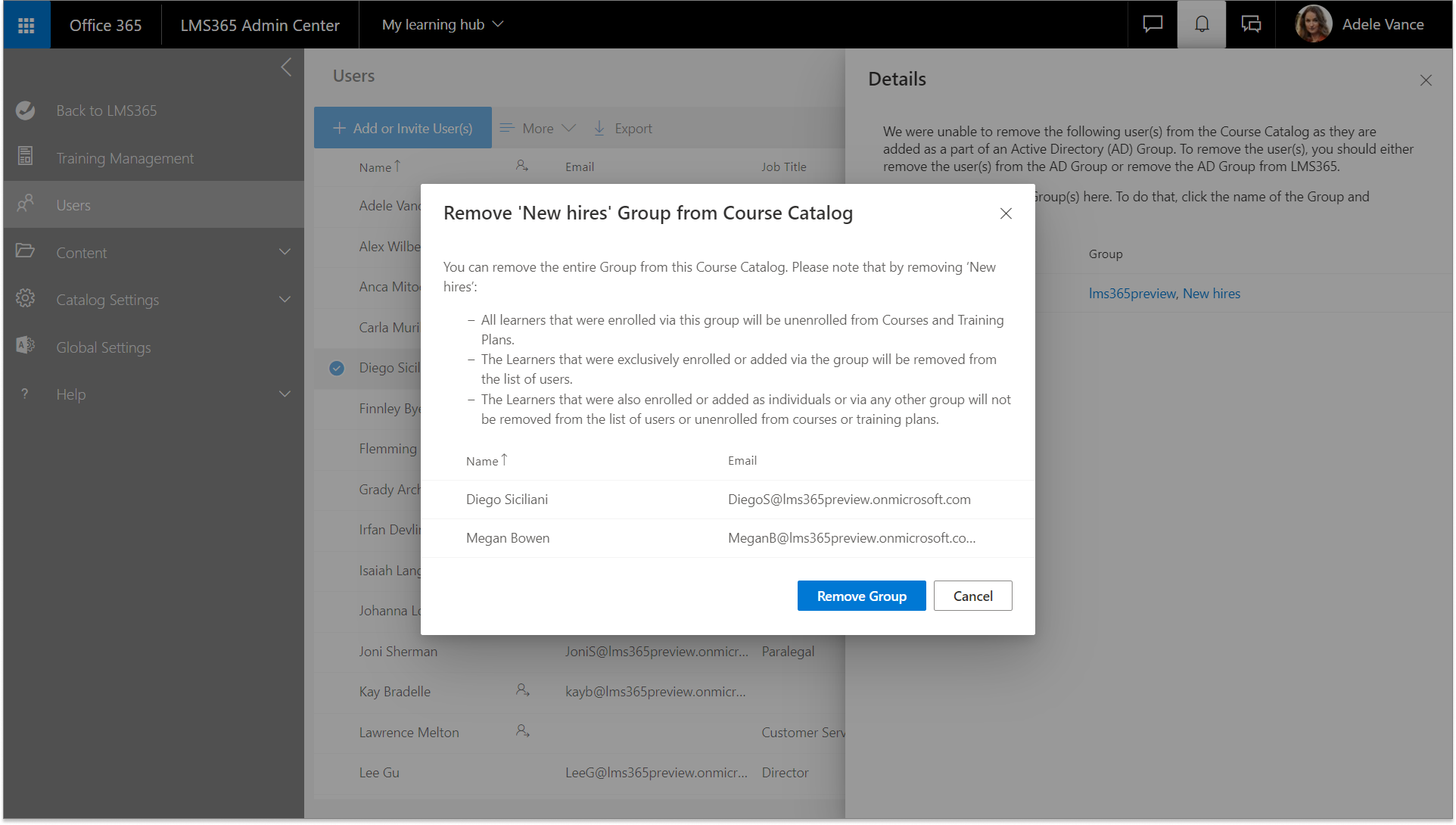Click the Export download icon
Viewport: 1456px width, 825px height.
[599, 128]
